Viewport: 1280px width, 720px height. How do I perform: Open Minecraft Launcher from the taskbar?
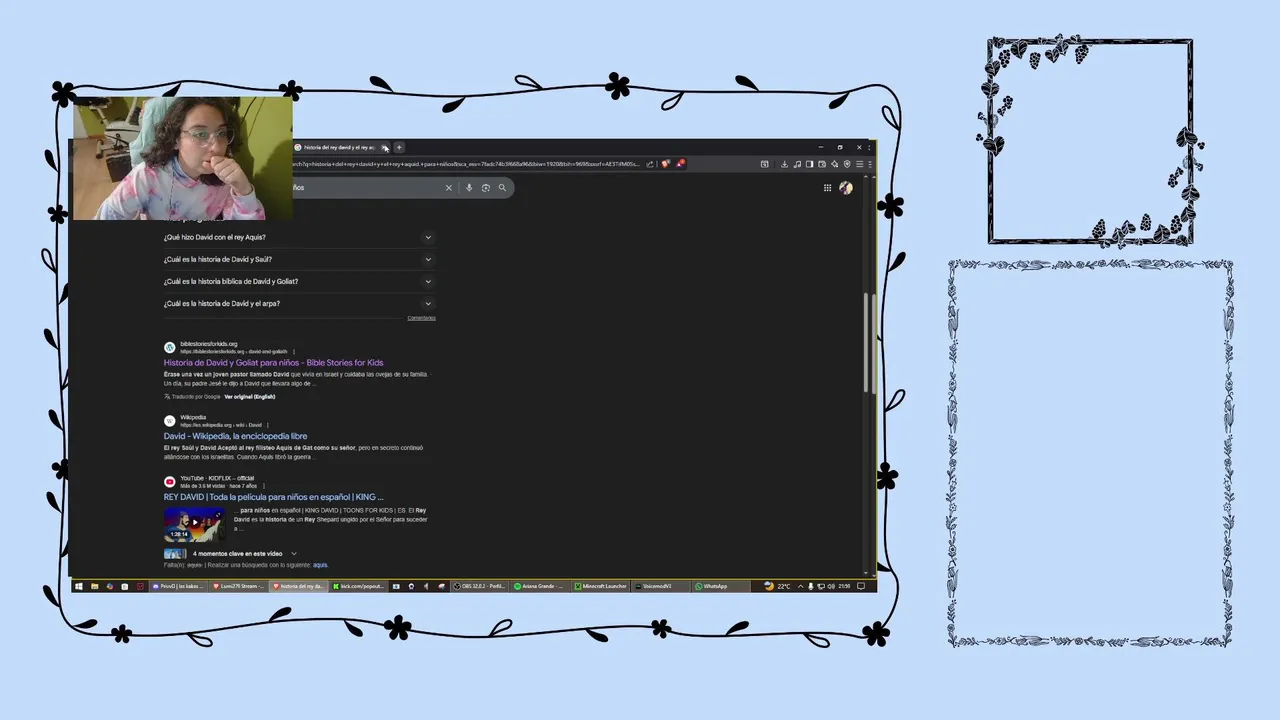[602, 586]
